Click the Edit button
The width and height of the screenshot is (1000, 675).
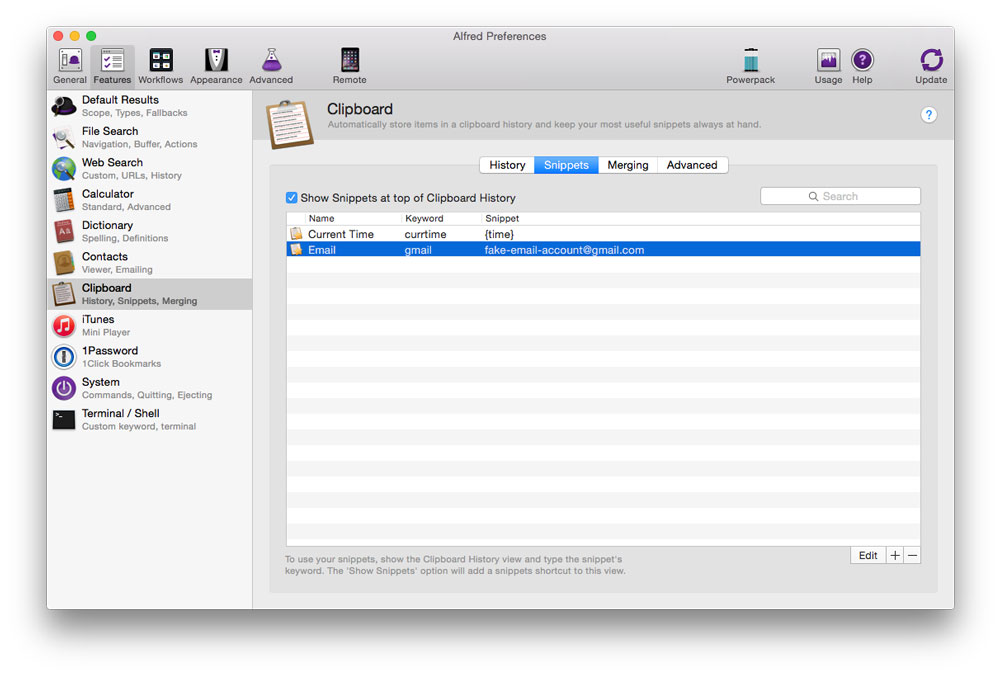[x=867, y=555]
